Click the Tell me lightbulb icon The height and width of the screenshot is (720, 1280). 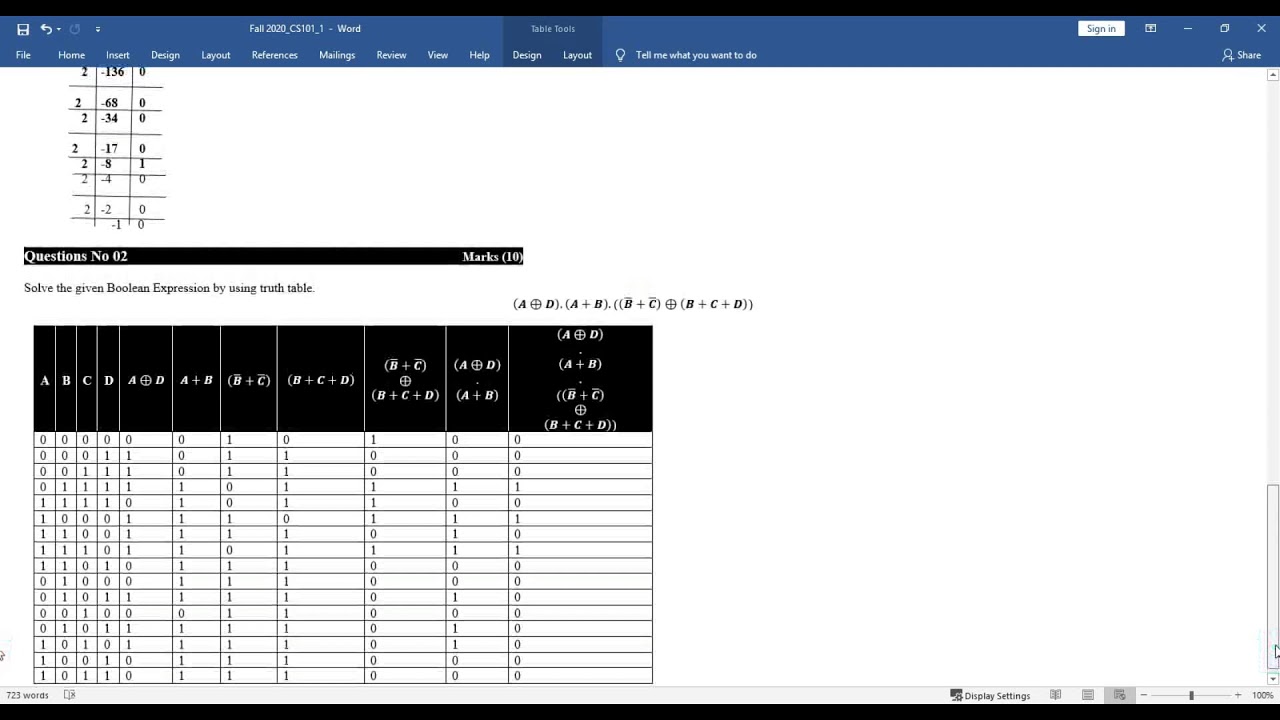pyautogui.click(x=620, y=55)
